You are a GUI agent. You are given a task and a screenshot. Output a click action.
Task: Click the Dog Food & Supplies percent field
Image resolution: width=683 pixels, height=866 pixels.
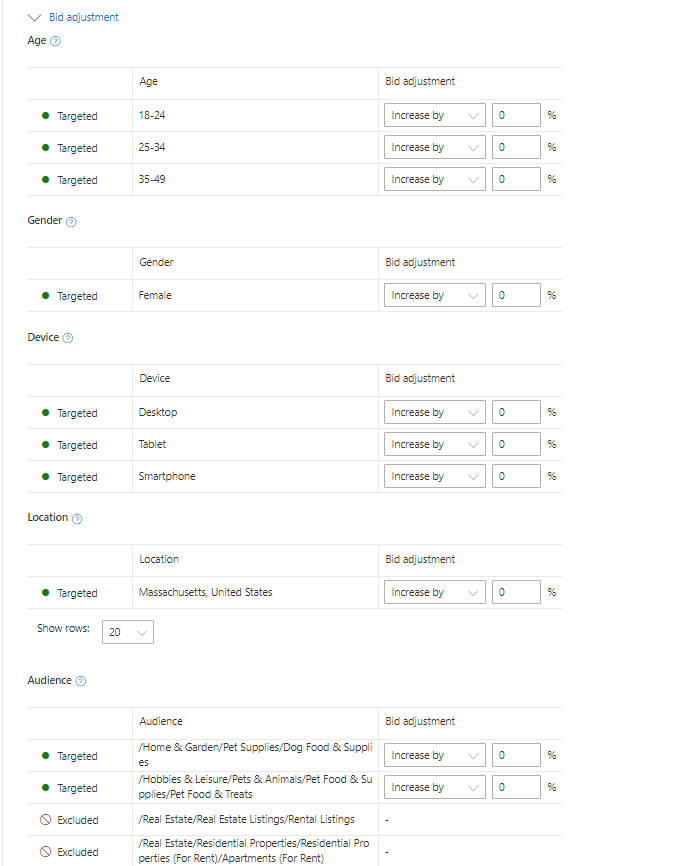[516, 756]
